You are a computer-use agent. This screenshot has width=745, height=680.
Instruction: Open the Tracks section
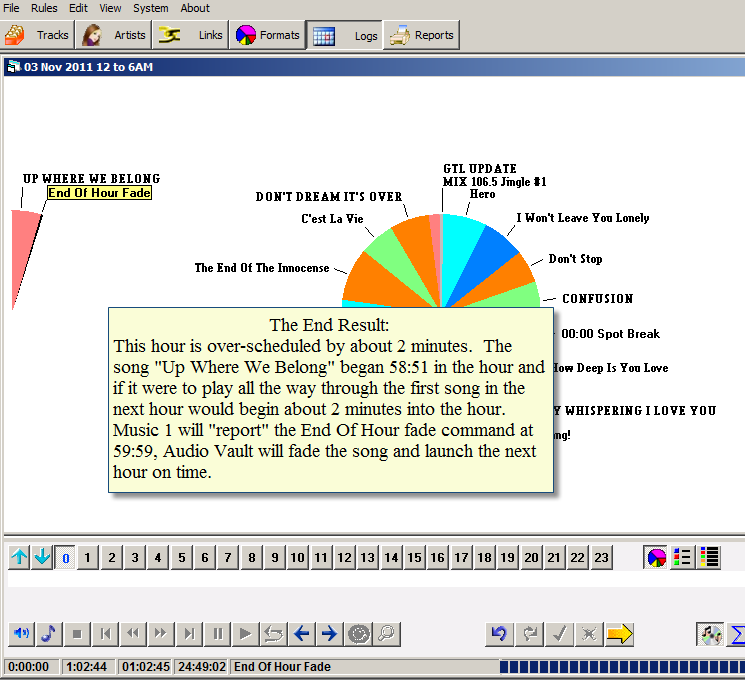point(37,35)
